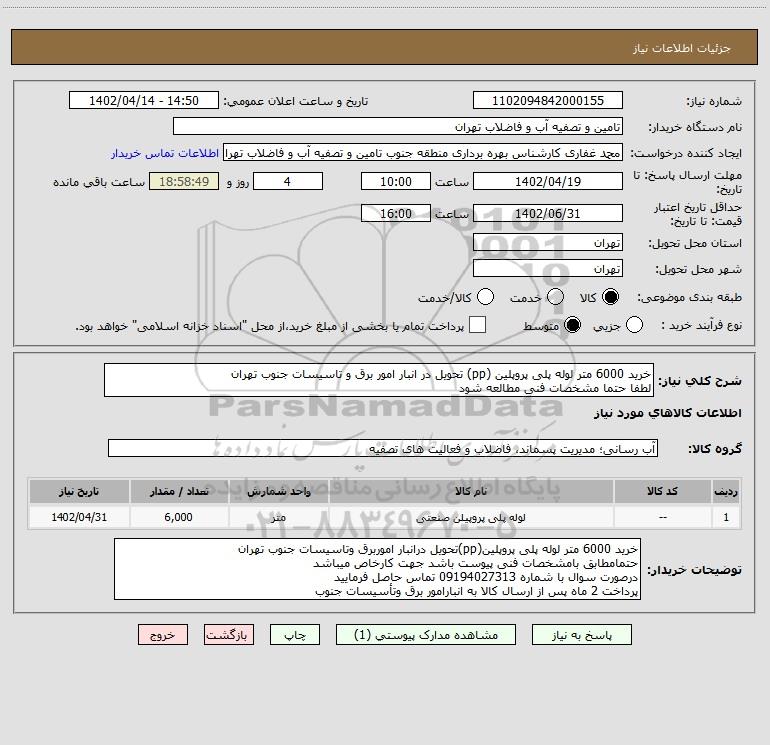770x745 pixels.
Task: Click the price validity date 1402/06/31
Action: click(548, 214)
